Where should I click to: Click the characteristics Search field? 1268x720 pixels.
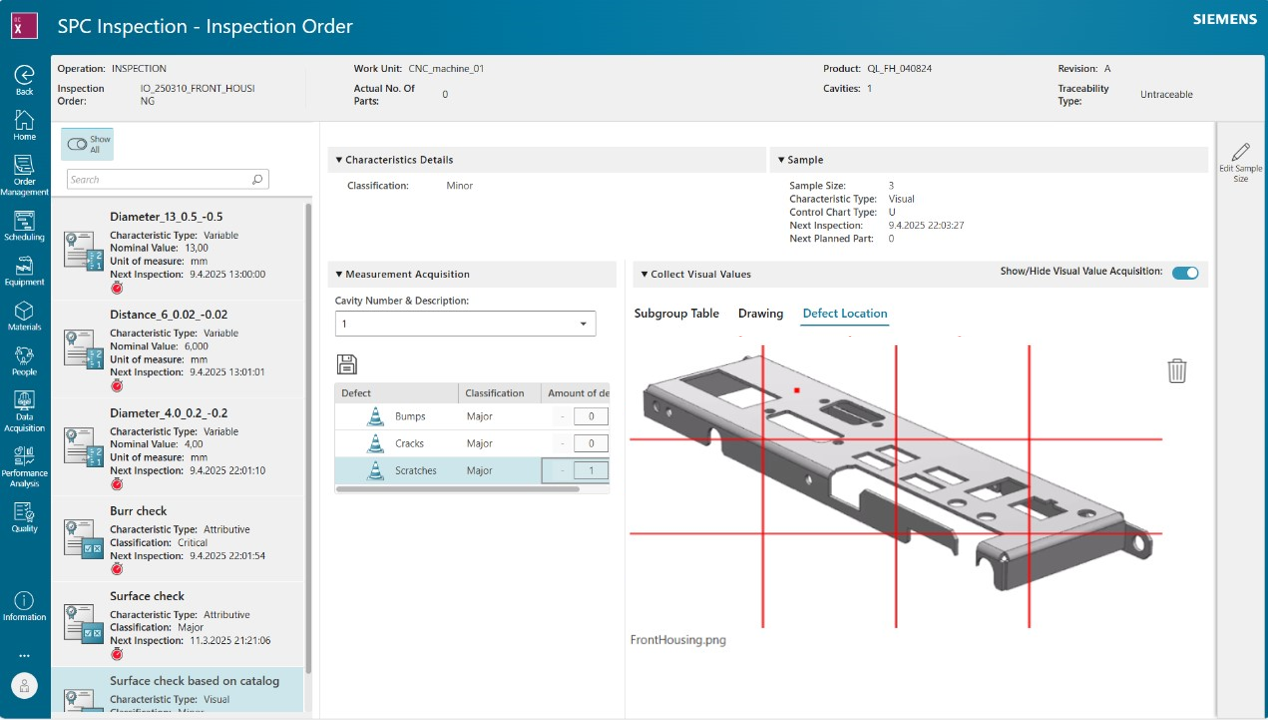click(160, 180)
